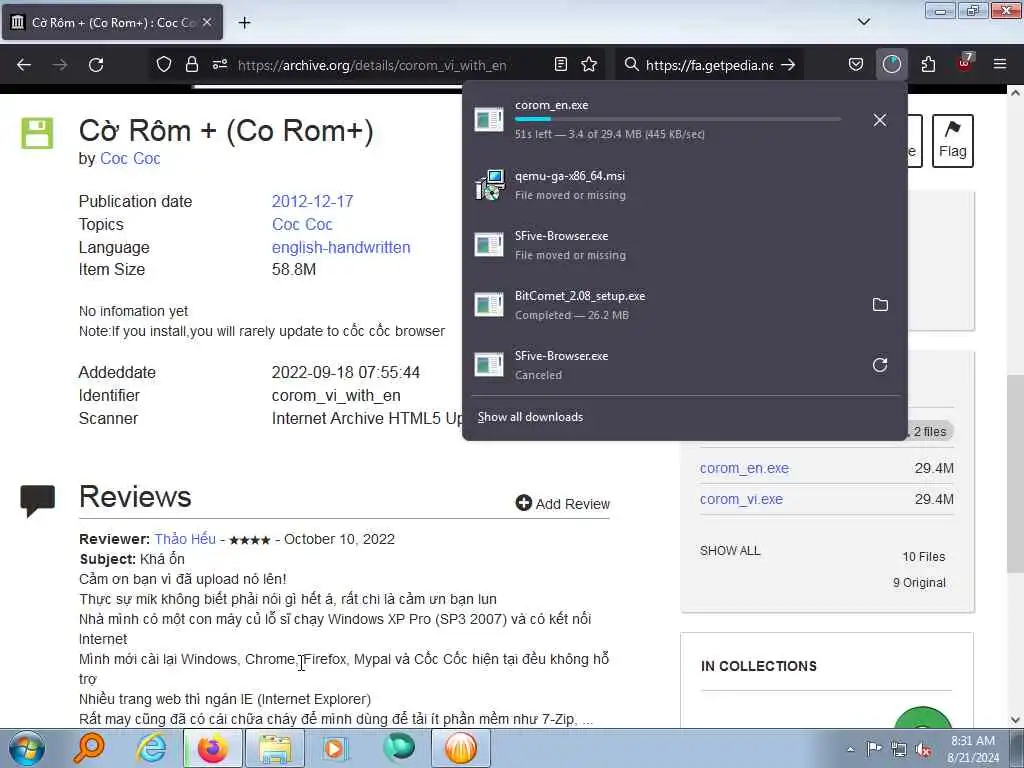Focus the search box with getpedia URL

click(709, 65)
